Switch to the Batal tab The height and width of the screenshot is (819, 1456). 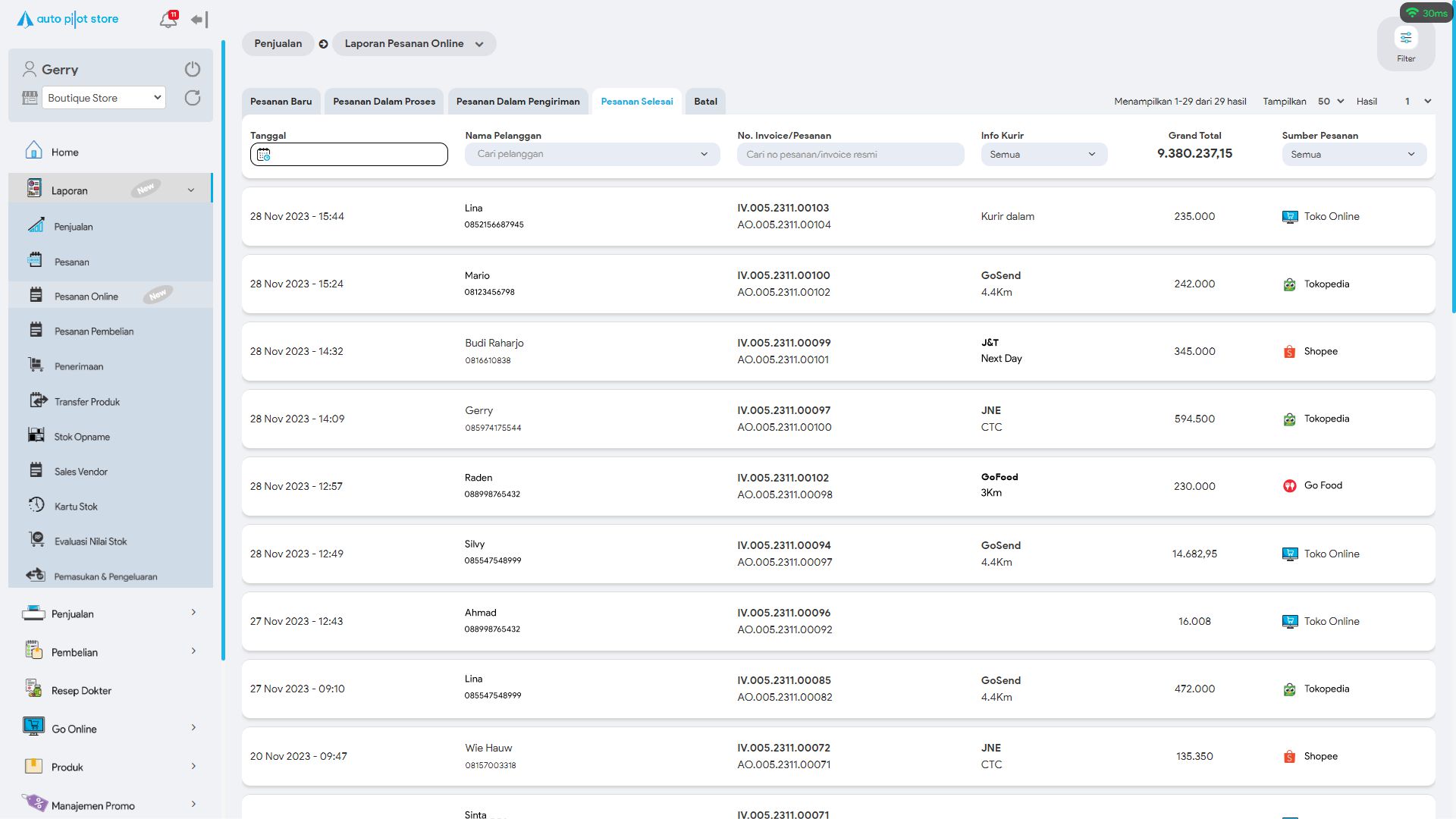[705, 102]
